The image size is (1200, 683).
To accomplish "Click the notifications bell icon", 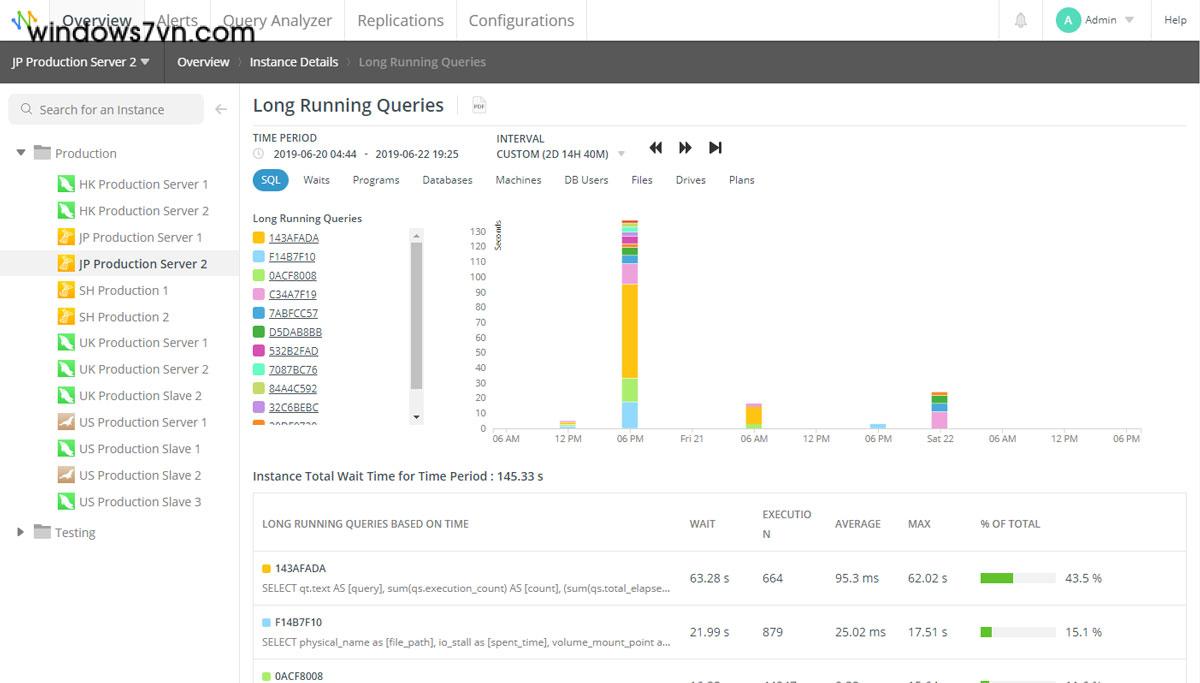I will tap(1021, 20).
